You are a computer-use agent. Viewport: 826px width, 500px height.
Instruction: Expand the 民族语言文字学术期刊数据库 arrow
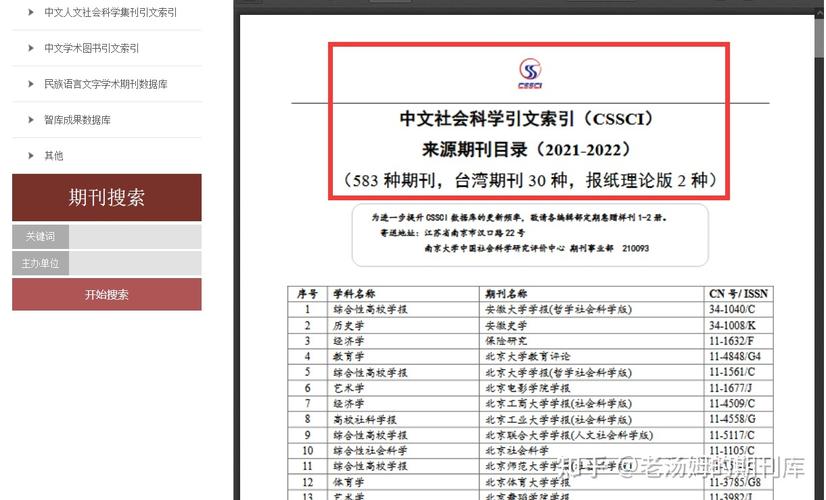[x=31, y=84]
